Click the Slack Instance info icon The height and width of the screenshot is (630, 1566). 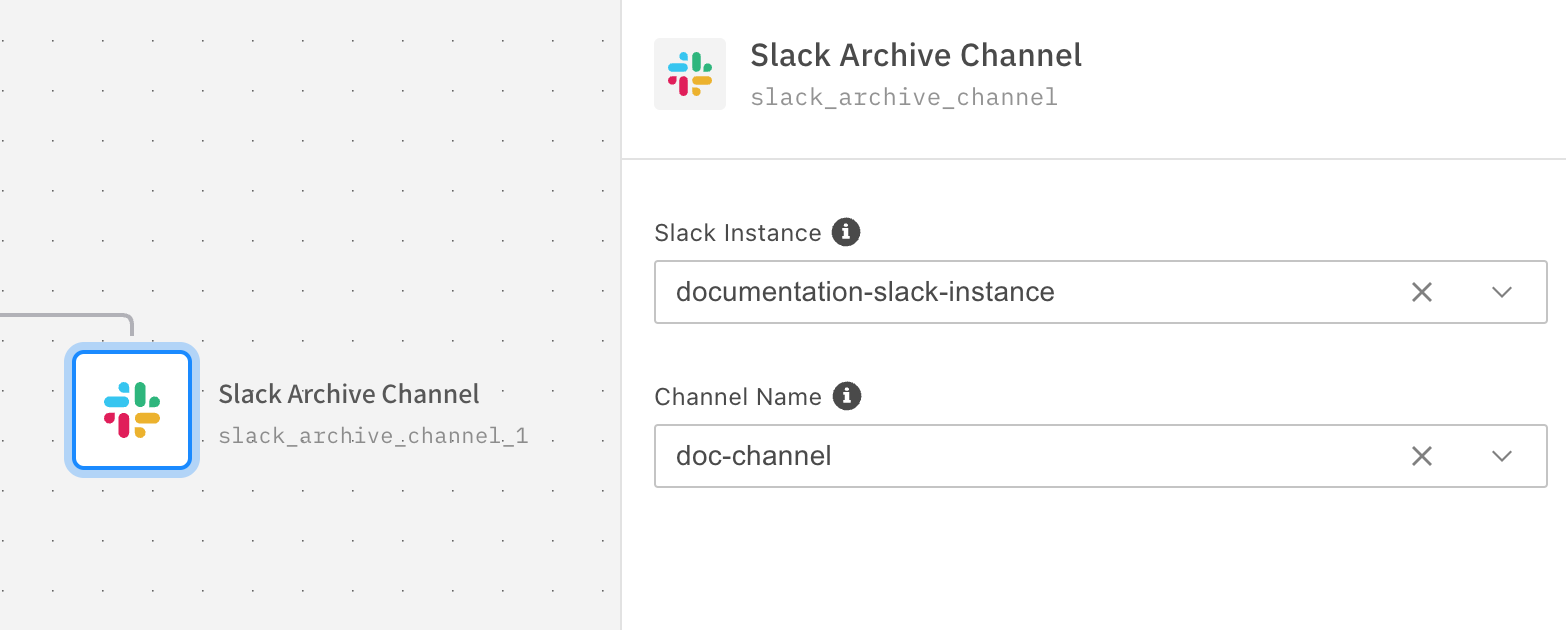[x=846, y=233]
